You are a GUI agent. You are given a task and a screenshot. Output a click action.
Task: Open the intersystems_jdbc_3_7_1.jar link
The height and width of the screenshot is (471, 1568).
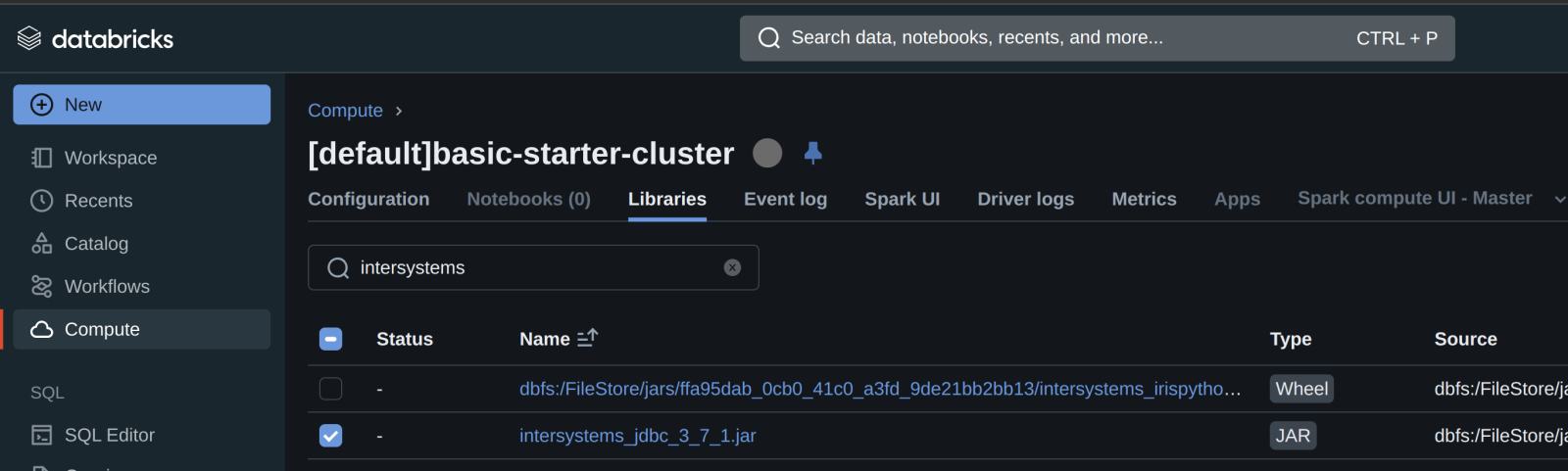[637, 436]
